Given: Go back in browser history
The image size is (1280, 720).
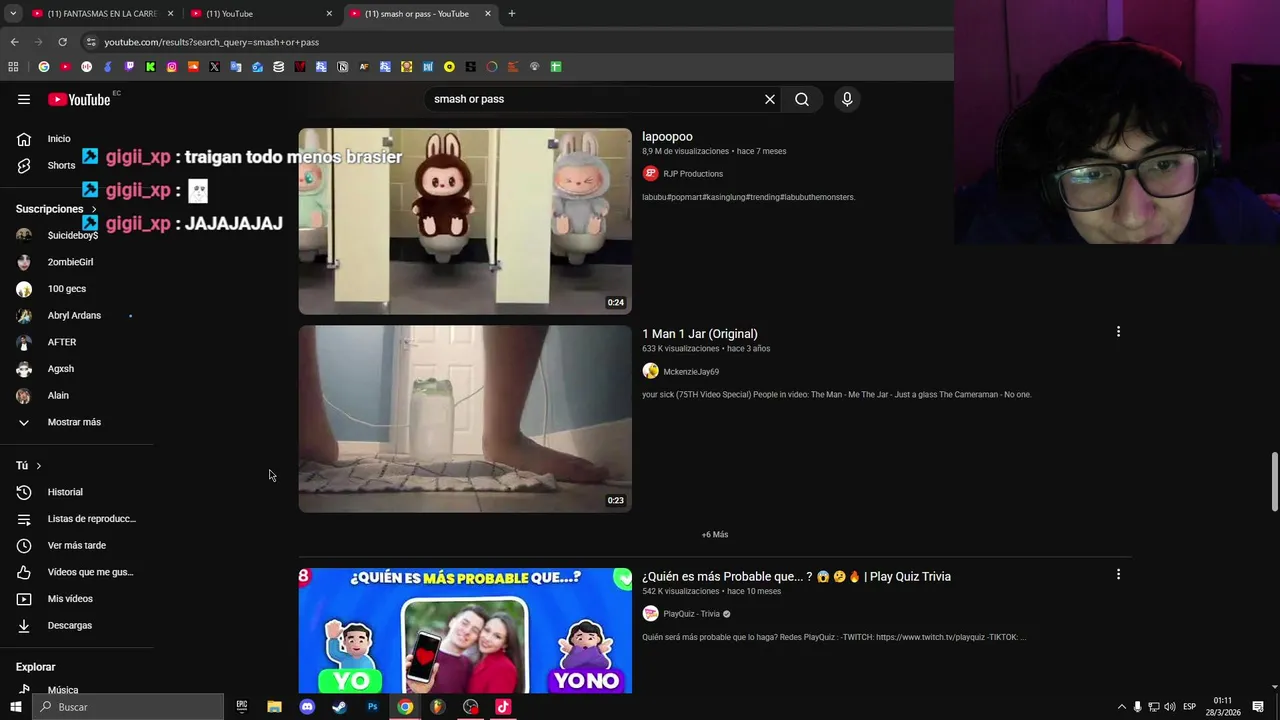Looking at the screenshot, I should click(x=14, y=42).
